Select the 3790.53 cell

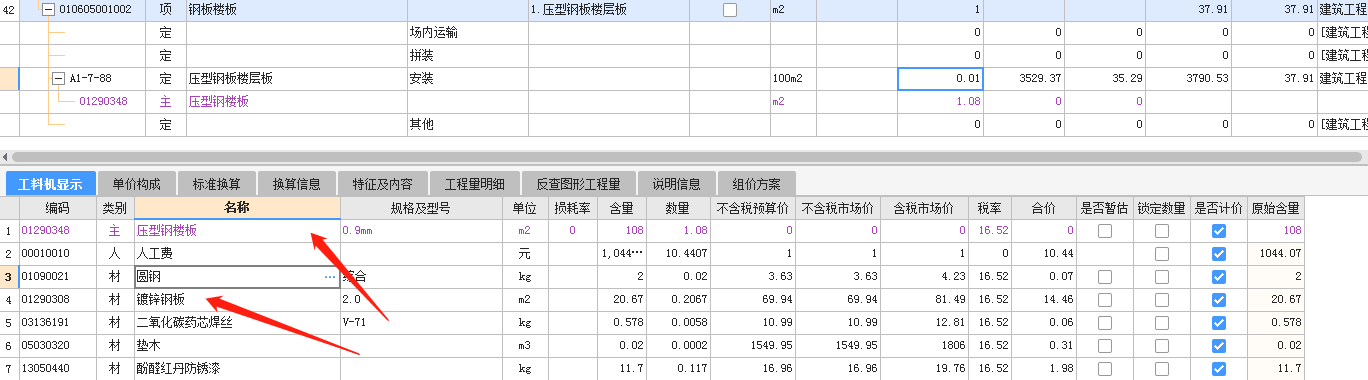point(1187,78)
